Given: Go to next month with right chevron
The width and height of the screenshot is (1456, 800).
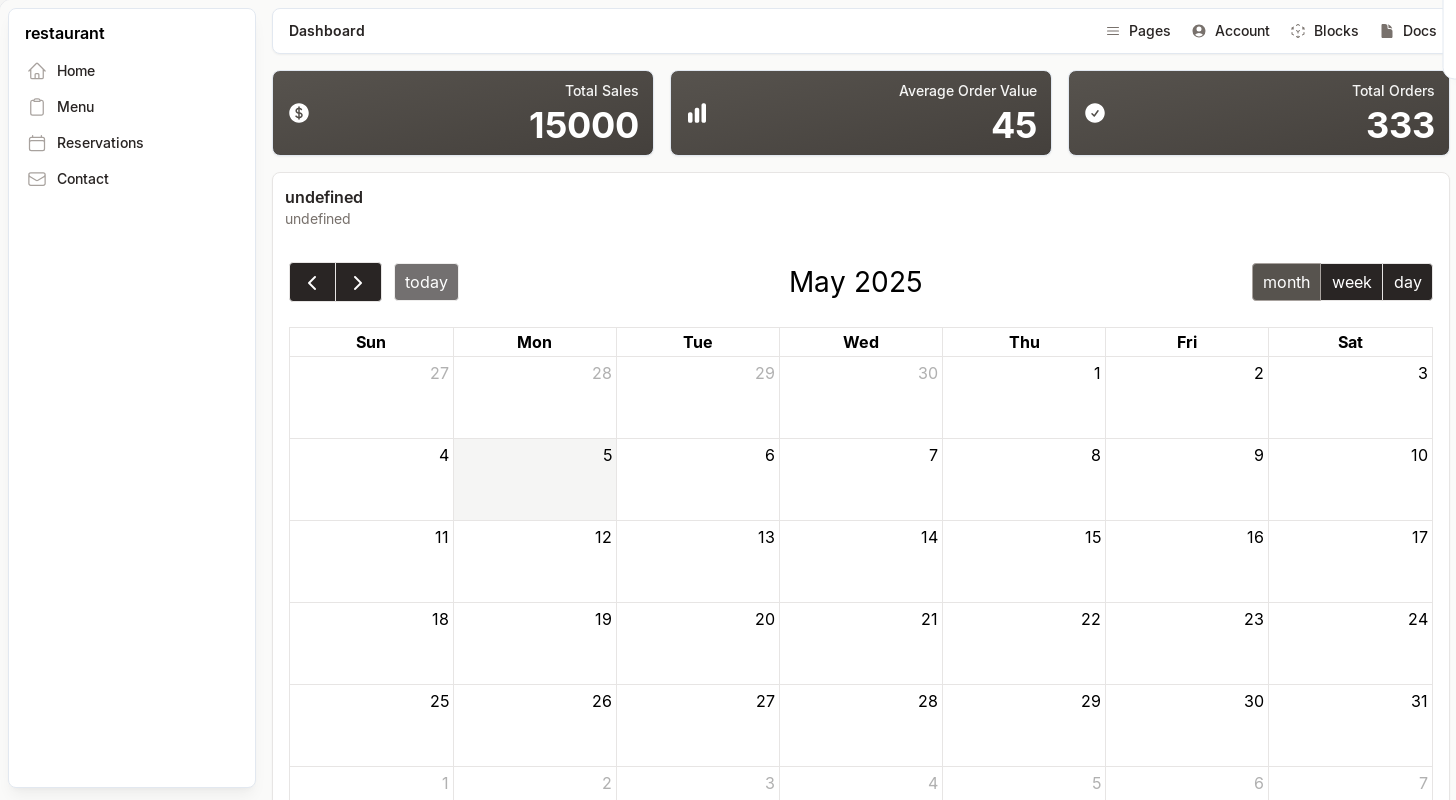Looking at the screenshot, I should coord(358,282).
